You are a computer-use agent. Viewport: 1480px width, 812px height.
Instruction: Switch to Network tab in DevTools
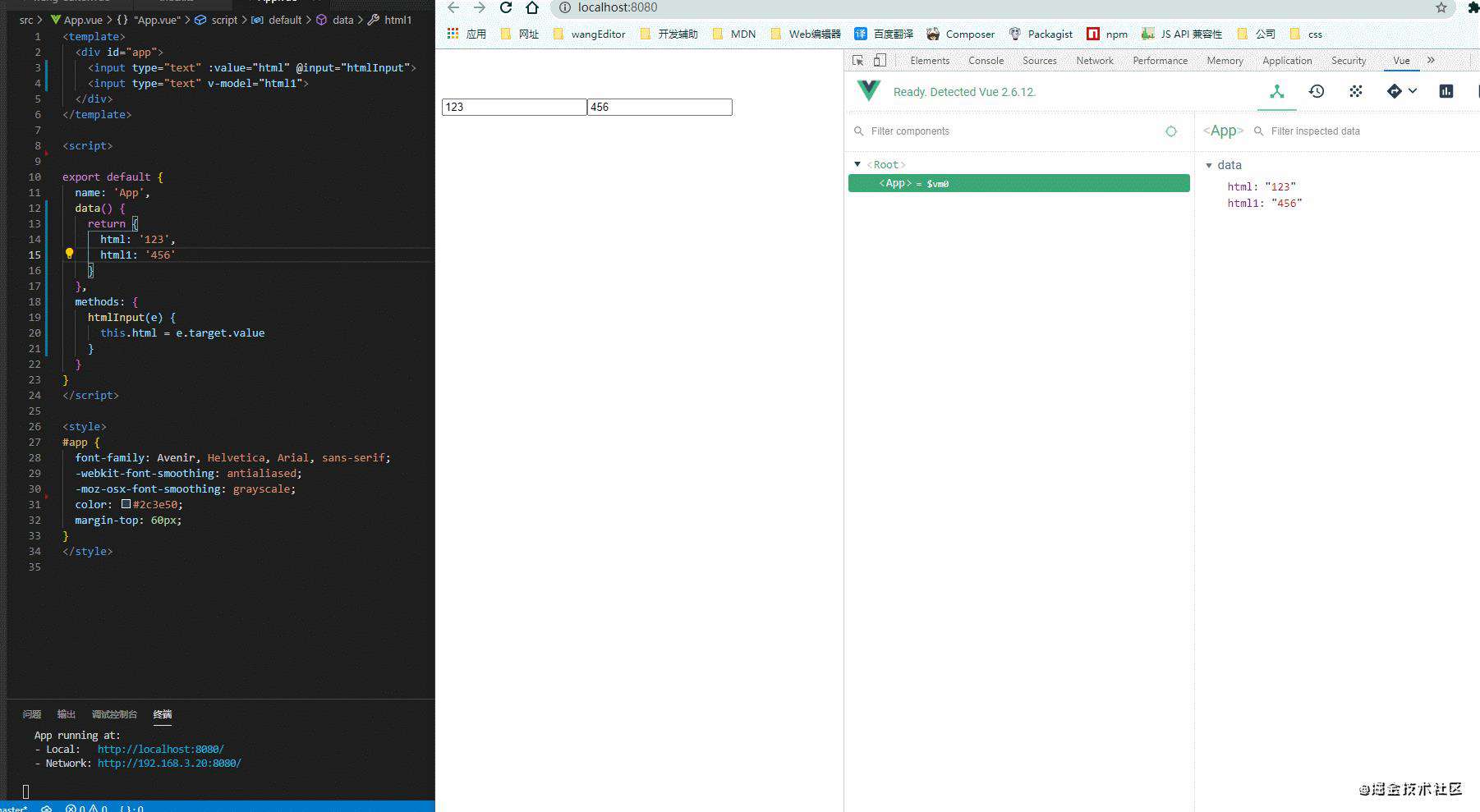coord(1095,60)
